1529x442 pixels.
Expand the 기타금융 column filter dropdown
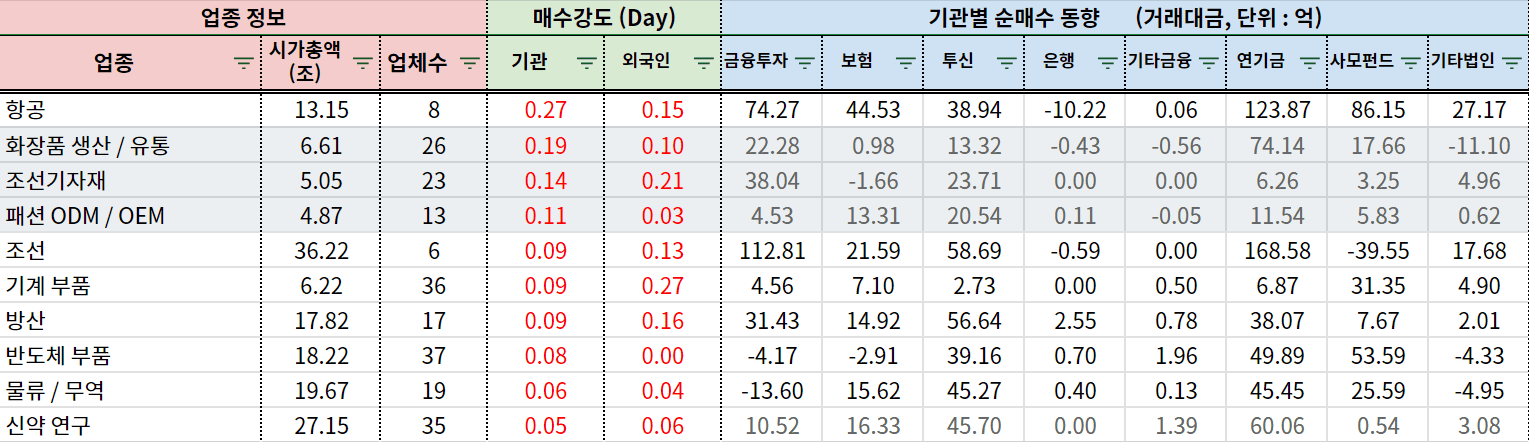click(x=1208, y=62)
